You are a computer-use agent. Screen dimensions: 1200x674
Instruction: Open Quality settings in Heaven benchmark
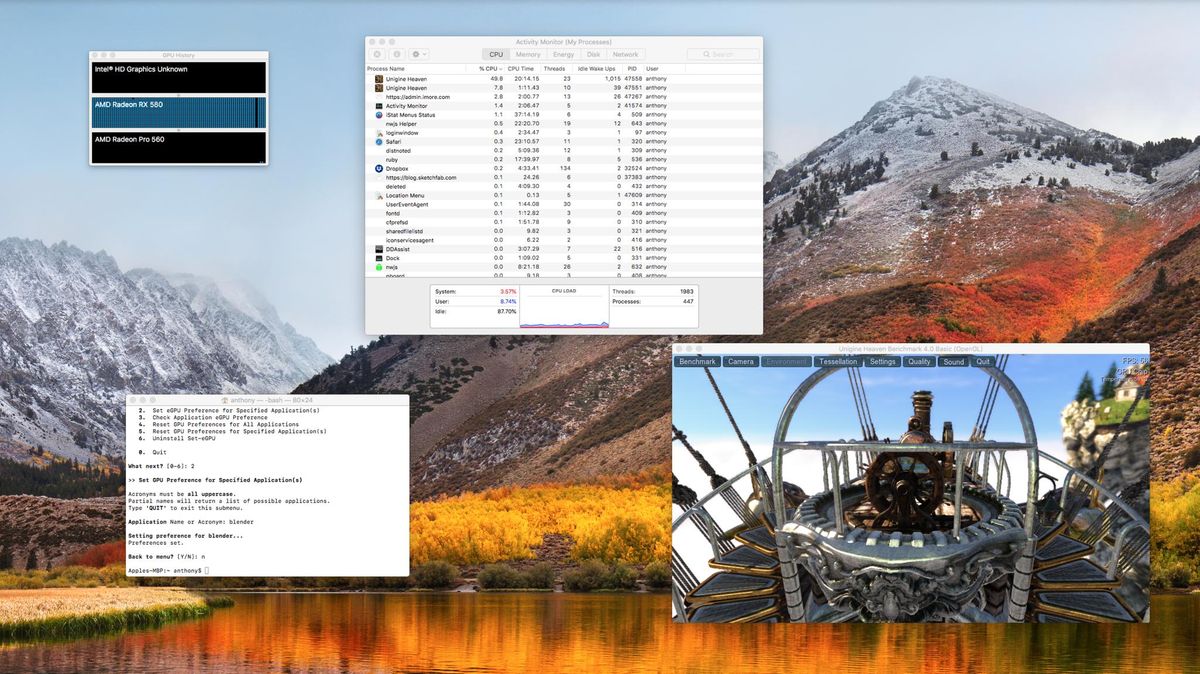click(x=919, y=361)
